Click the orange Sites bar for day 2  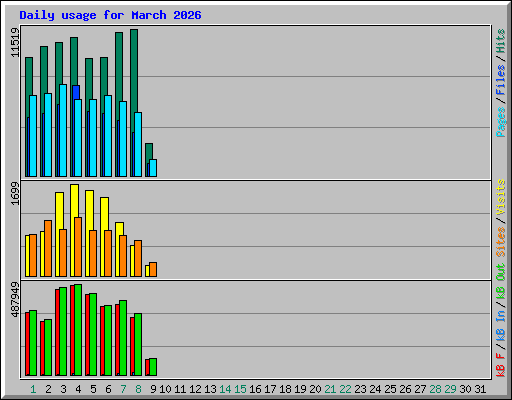click(48, 248)
